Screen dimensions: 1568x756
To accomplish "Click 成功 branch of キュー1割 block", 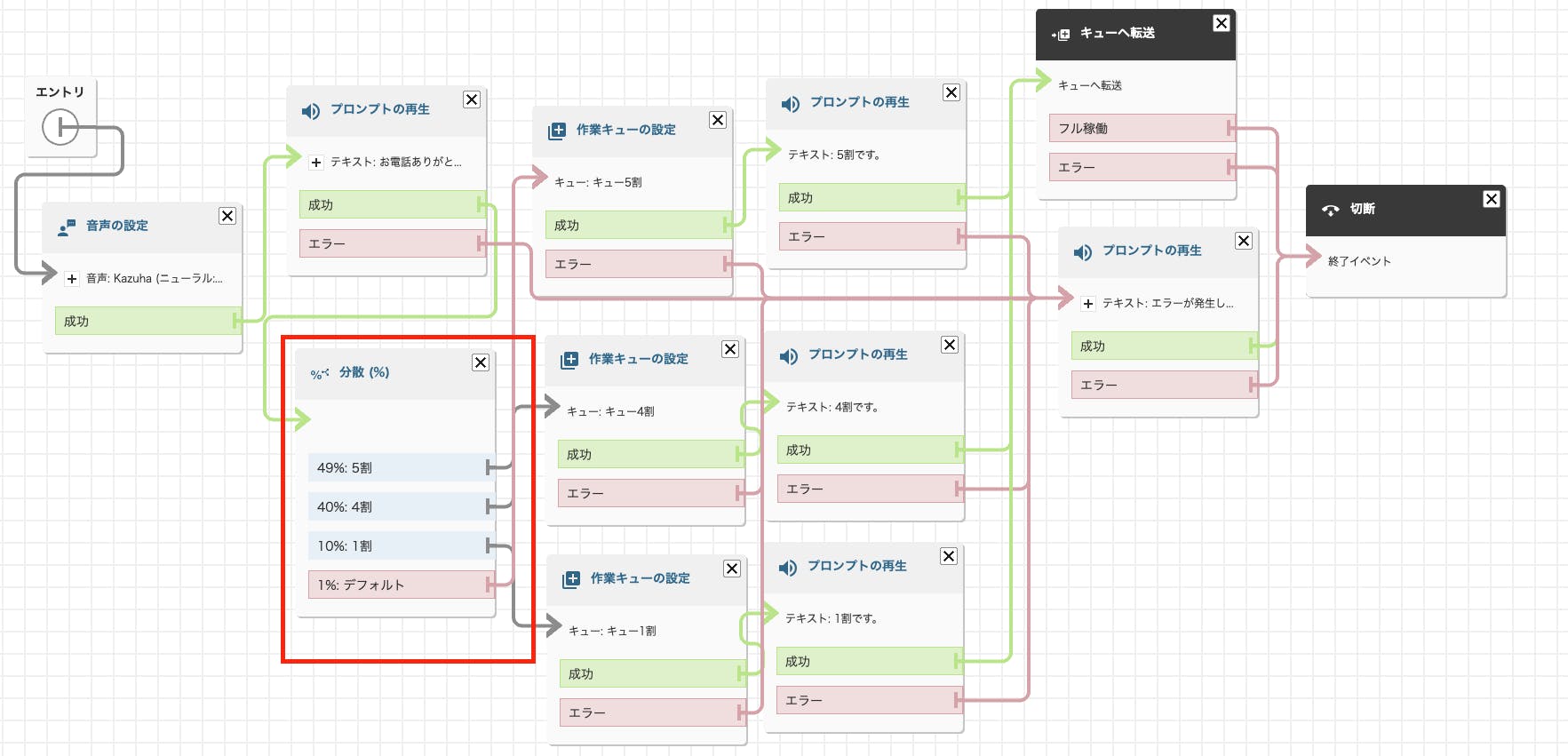I will pyautogui.click(x=653, y=673).
